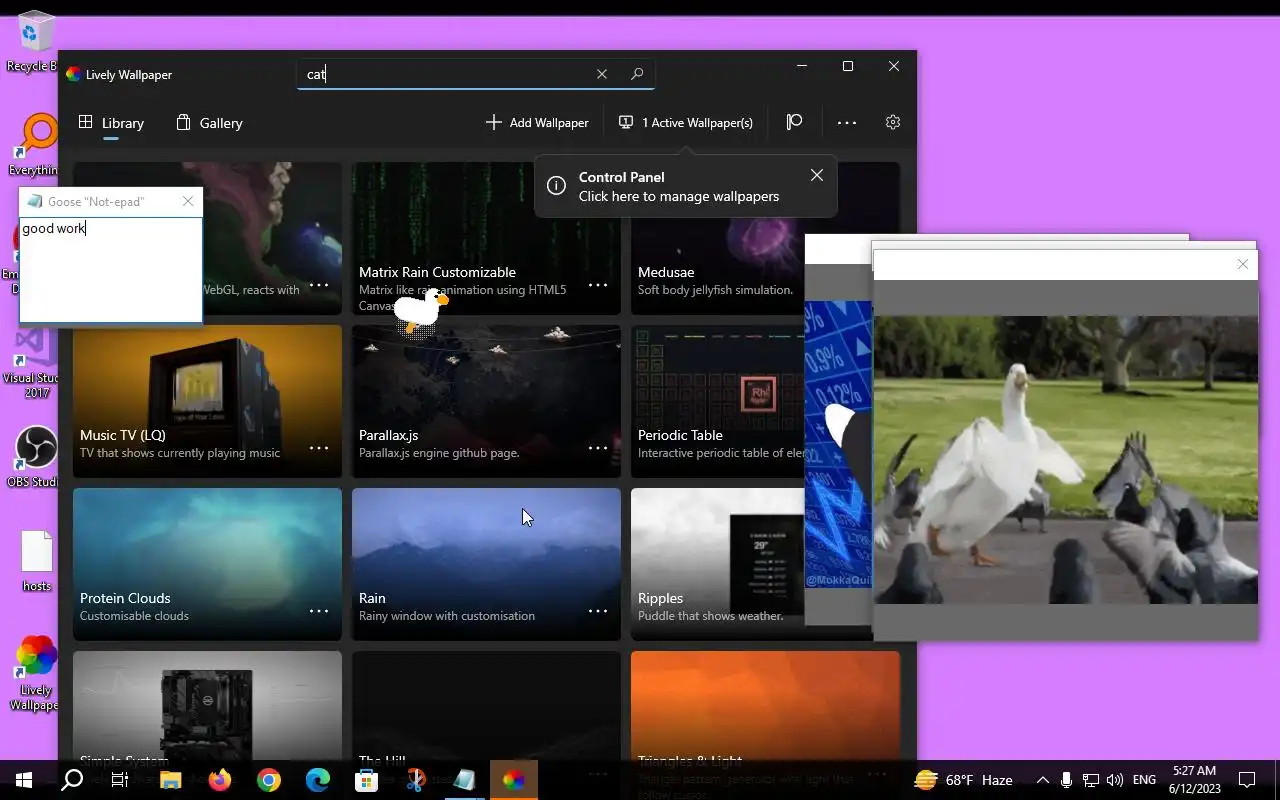Screen dimensions: 1280x800
Task: Open clock showing 5:27 AM
Action: (x=1195, y=780)
